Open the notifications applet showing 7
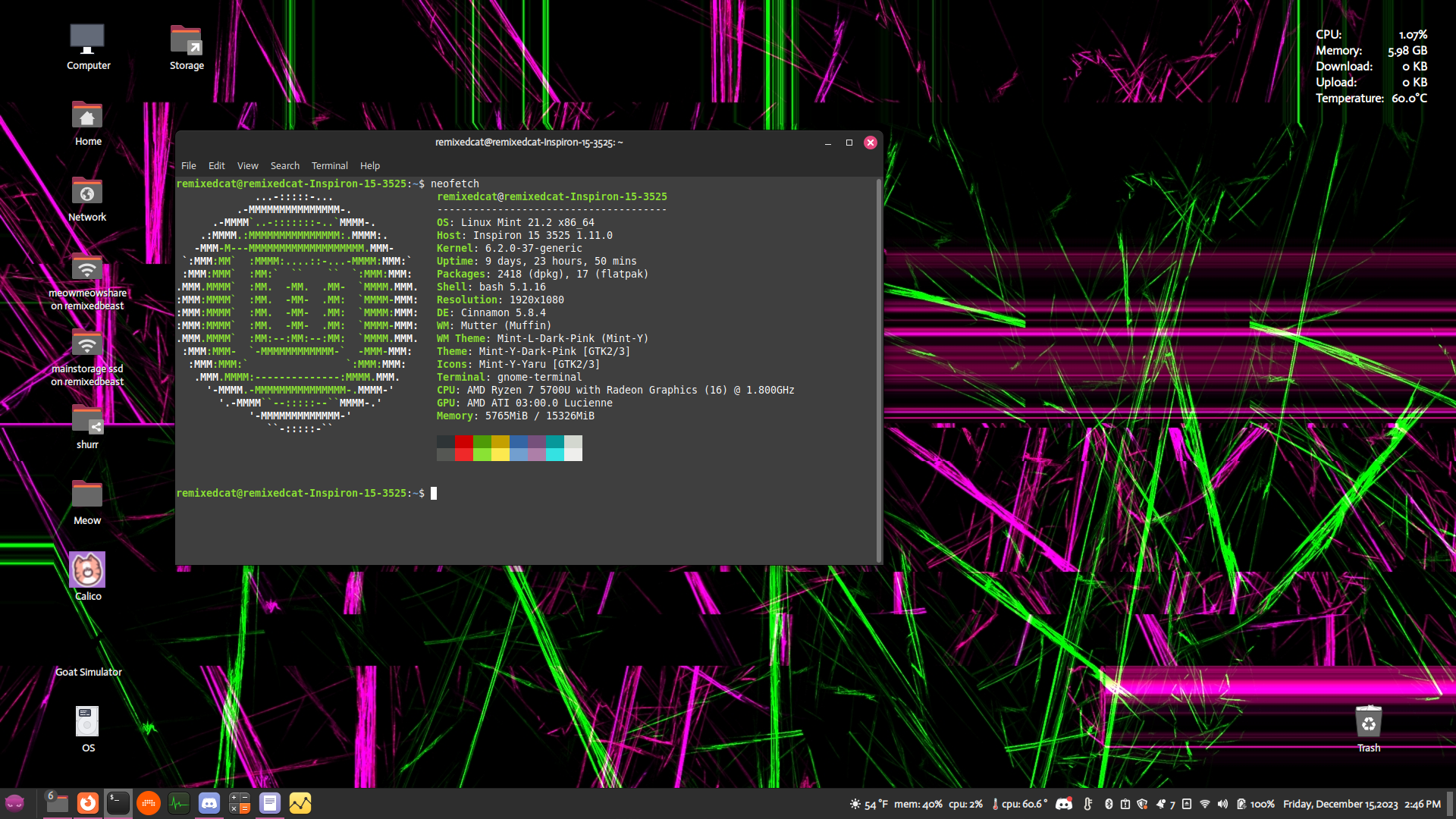The height and width of the screenshot is (819, 1456). coord(1166,804)
